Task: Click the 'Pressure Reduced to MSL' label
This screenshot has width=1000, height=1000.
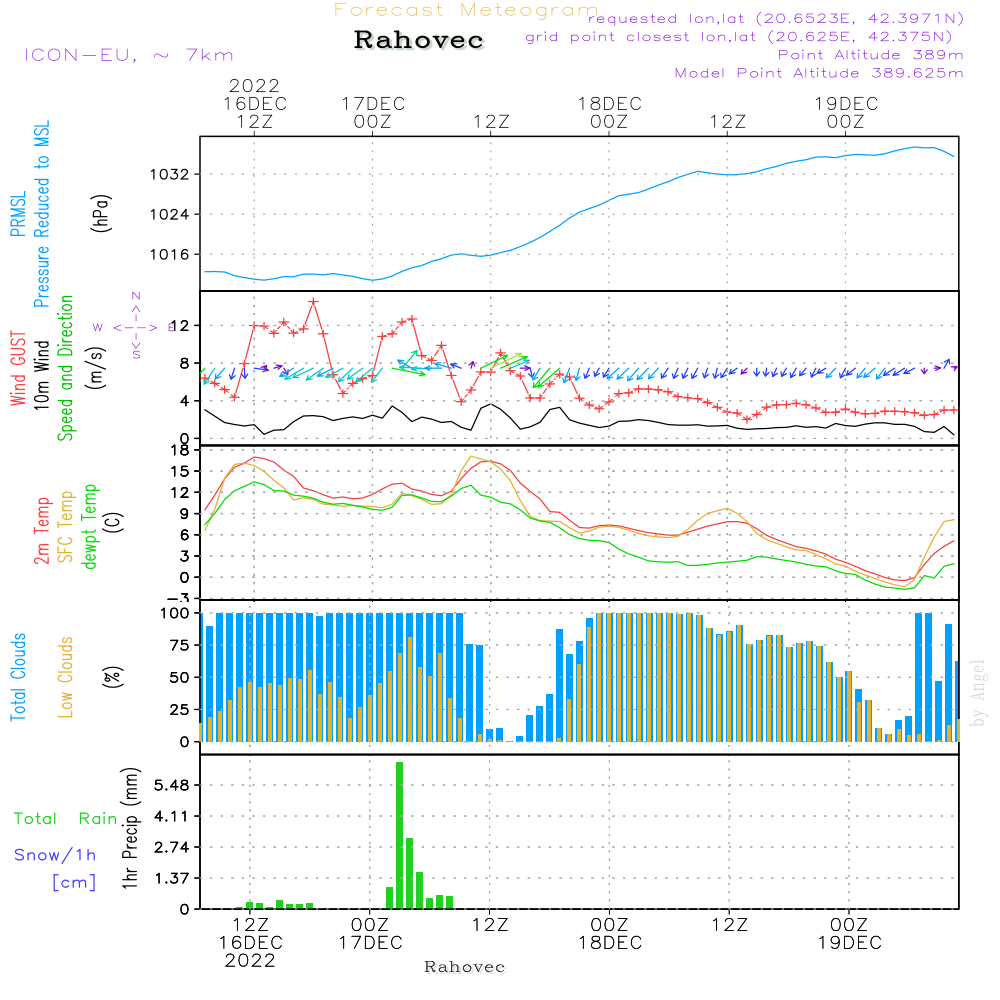Action: [x=41, y=214]
